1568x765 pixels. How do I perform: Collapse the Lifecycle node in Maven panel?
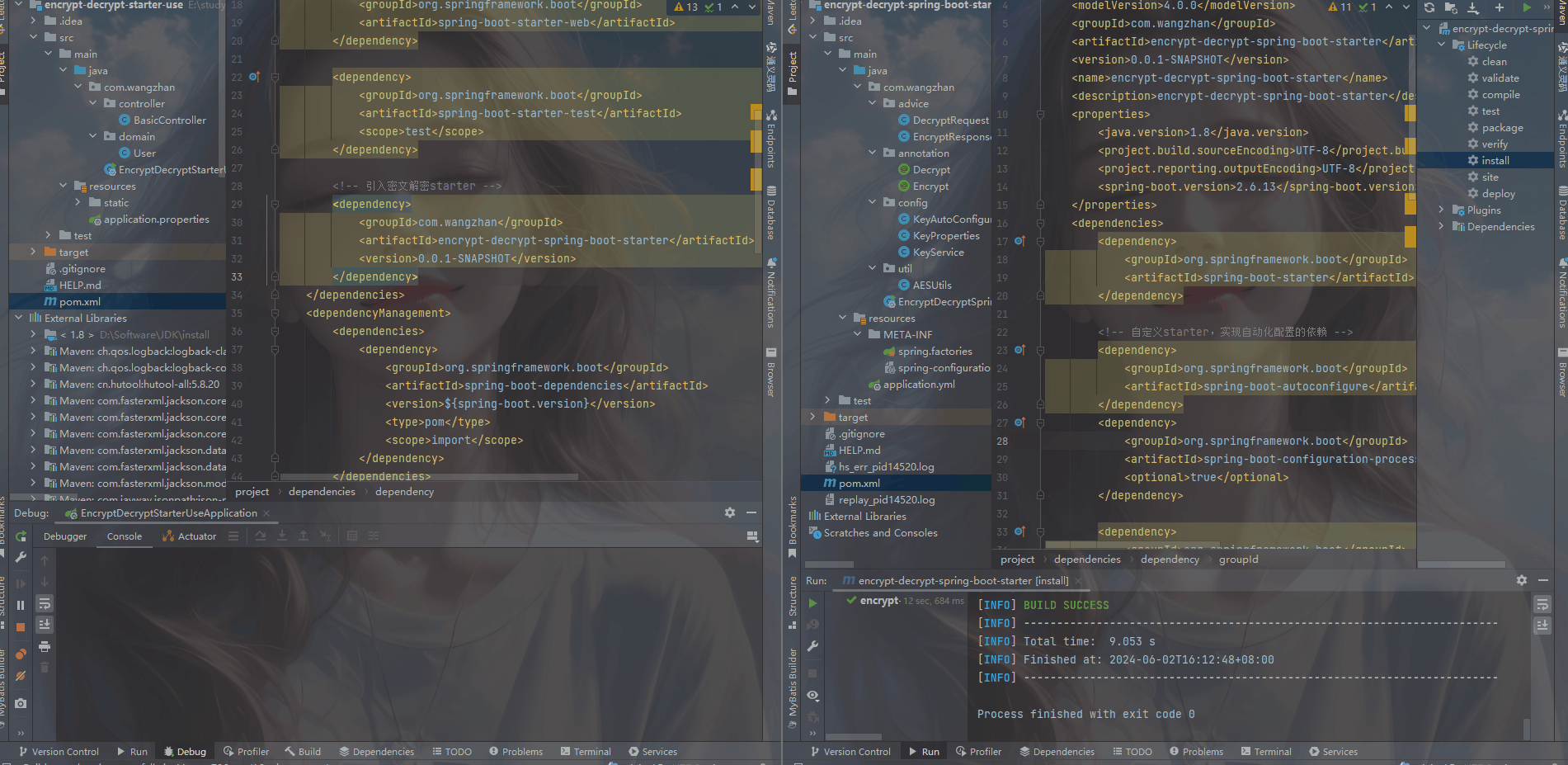pyautogui.click(x=1442, y=45)
